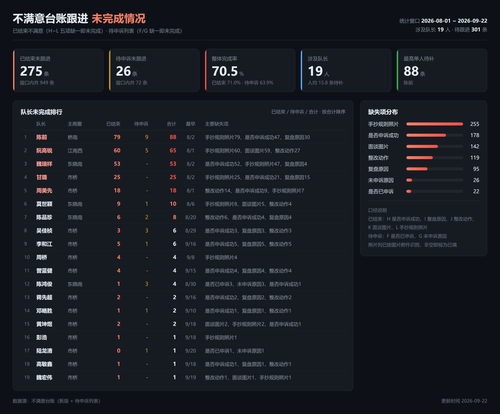Click the 更新时间 2026-09-22 footer text
This screenshot has width=500, height=414.
[x=464, y=401]
